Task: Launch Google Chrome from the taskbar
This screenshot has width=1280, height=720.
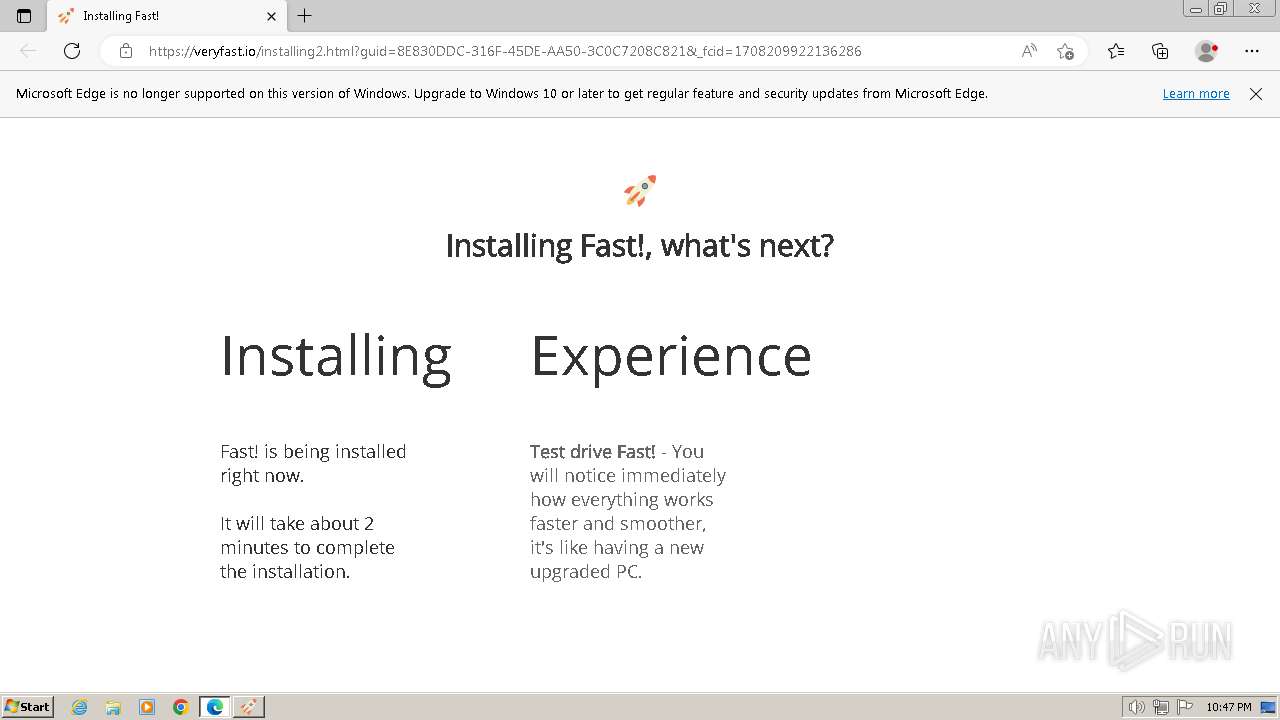Action: [x=181, y=707]
